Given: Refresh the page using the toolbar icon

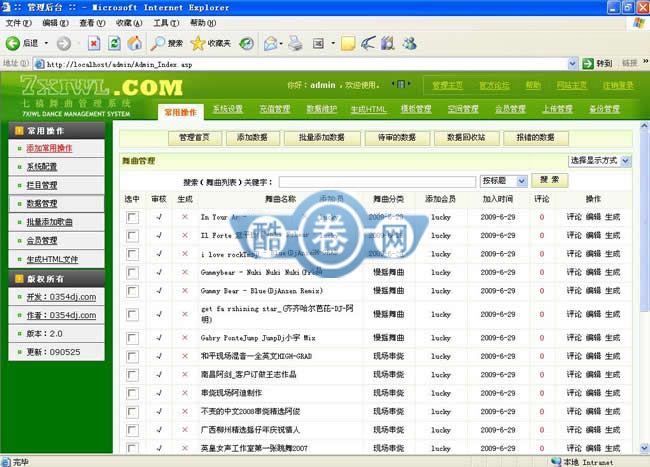Looking at the screenshot, I should pos(114,43).
